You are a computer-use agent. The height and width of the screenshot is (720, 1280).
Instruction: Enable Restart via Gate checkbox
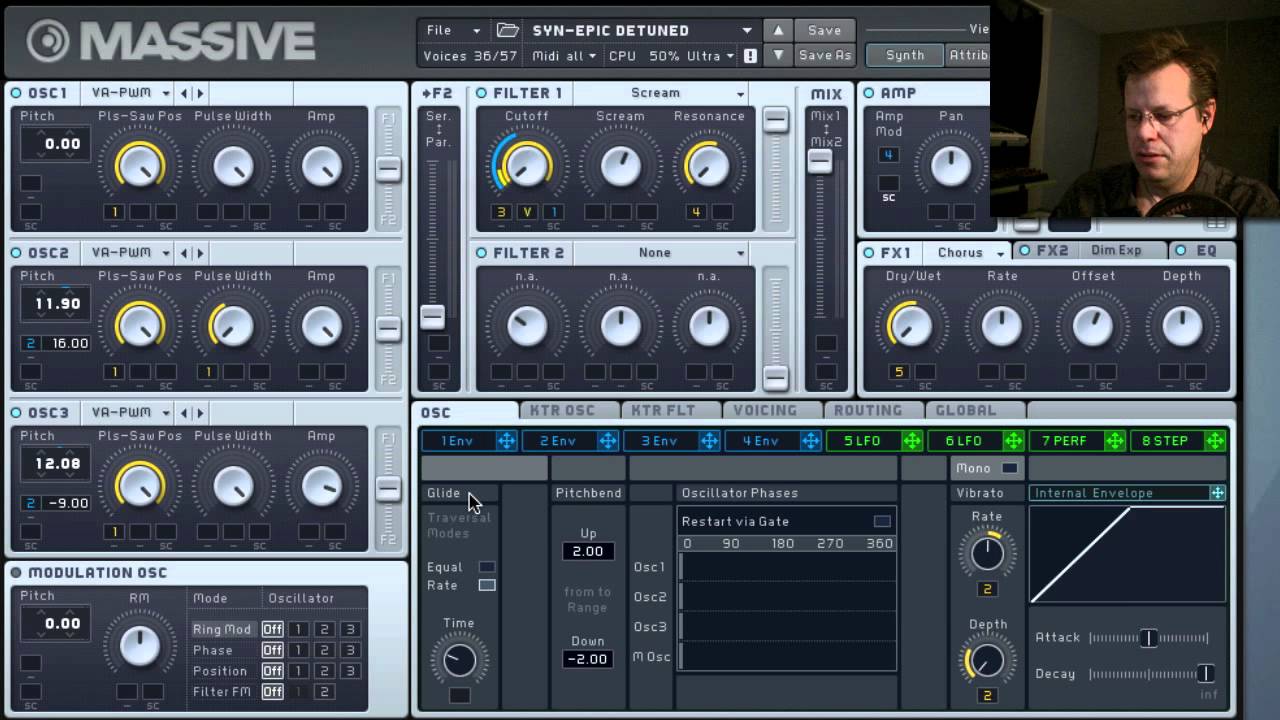point(882,521)
